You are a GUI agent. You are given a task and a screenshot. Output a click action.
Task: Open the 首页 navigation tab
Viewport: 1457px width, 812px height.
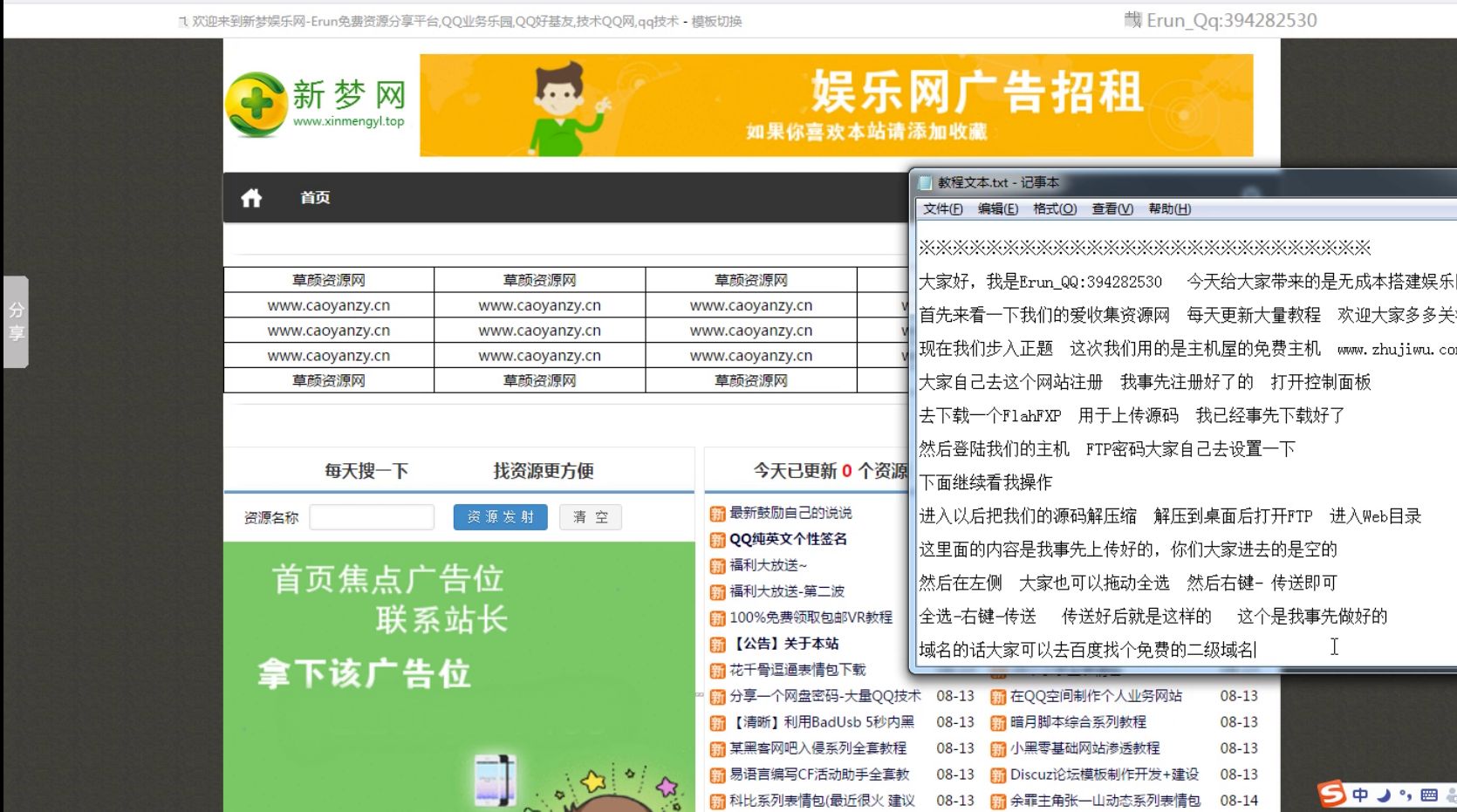[315, 198]
